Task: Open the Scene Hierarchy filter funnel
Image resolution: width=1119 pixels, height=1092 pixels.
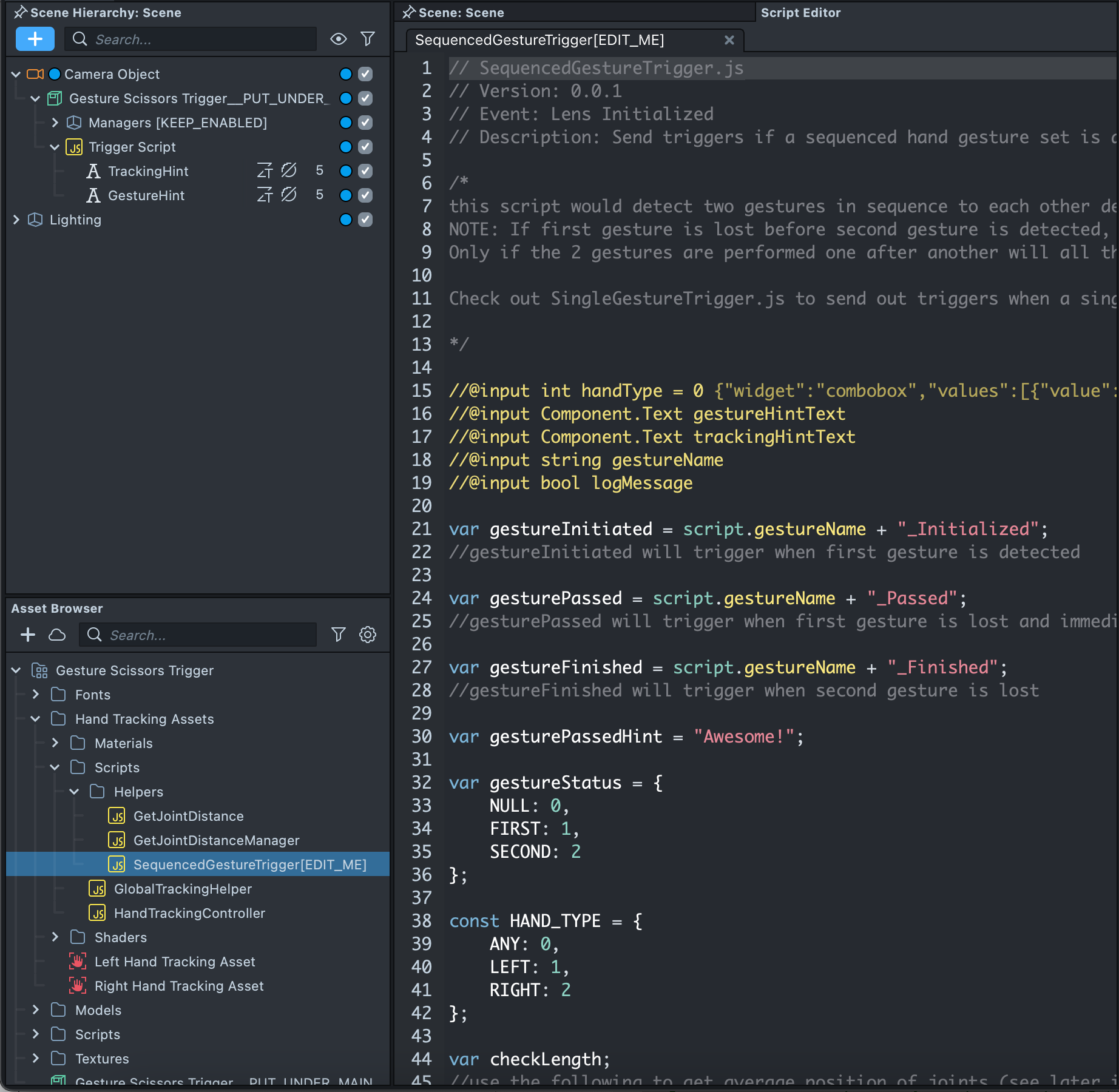Action: point(367,39)
